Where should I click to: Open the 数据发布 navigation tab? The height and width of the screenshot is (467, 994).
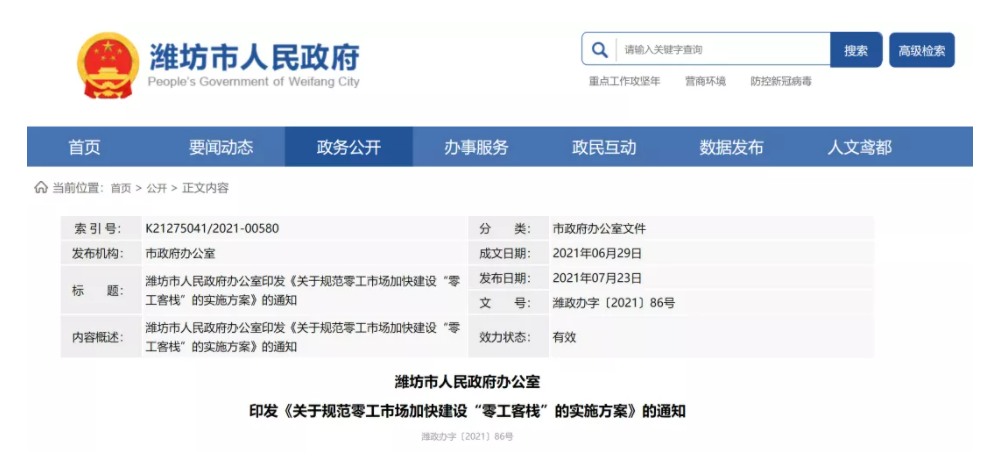pos(731,147)
